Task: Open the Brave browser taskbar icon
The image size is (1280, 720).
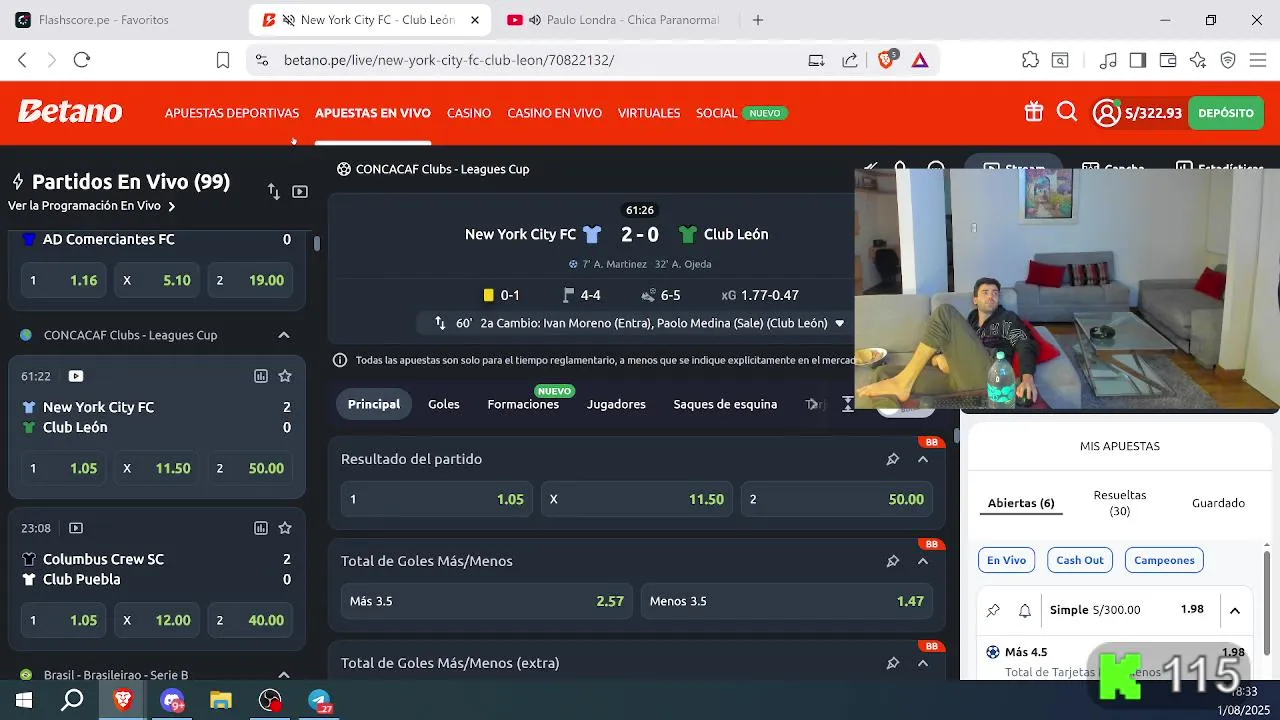Action: 123,700
